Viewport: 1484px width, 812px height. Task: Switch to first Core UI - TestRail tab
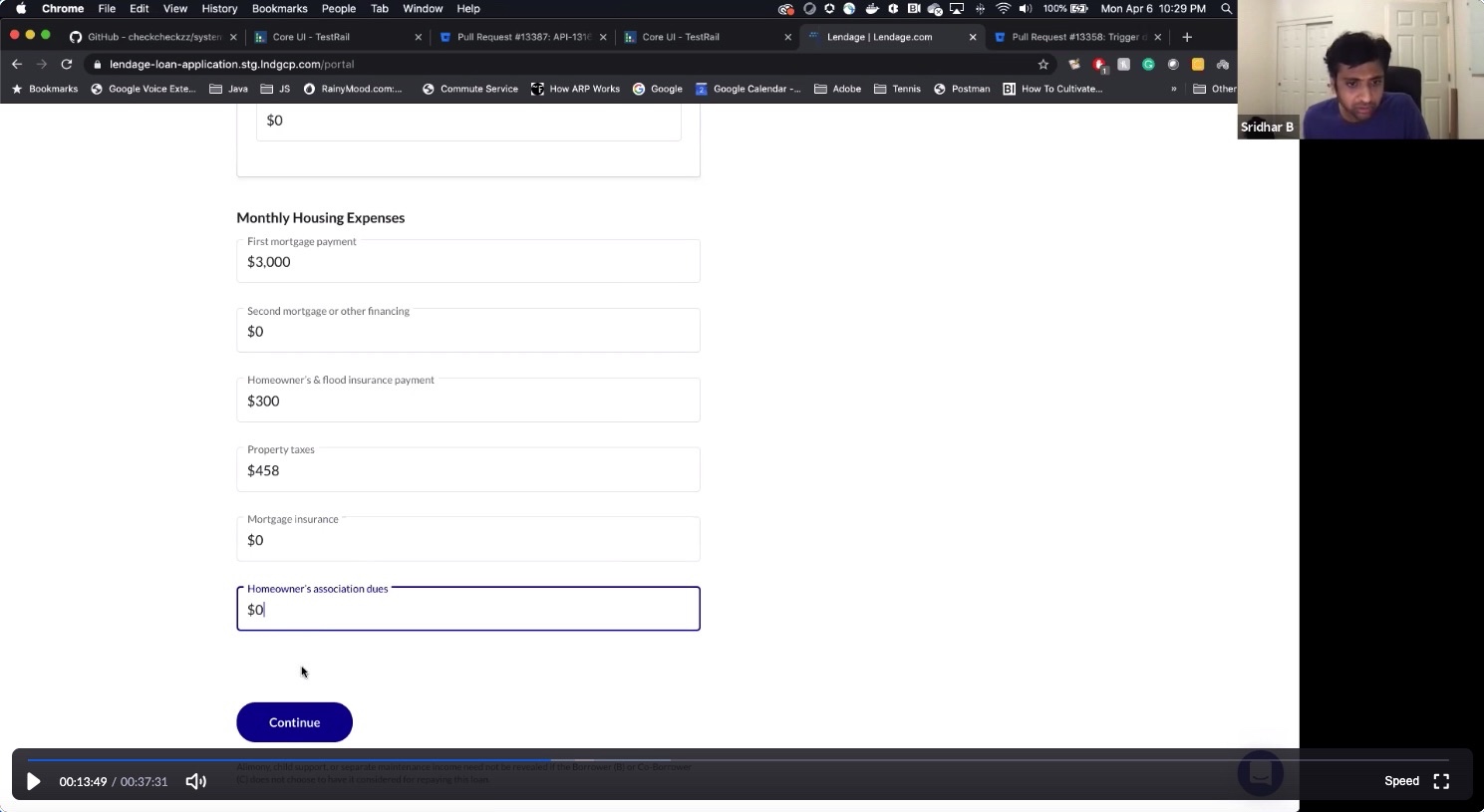[337, 37]
